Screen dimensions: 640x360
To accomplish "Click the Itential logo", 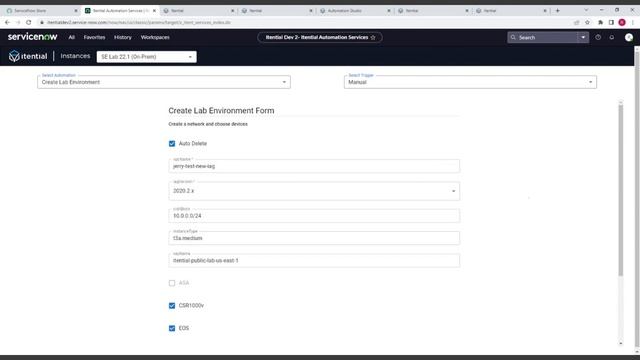I will pyautogui.click(x=28, y=56).
